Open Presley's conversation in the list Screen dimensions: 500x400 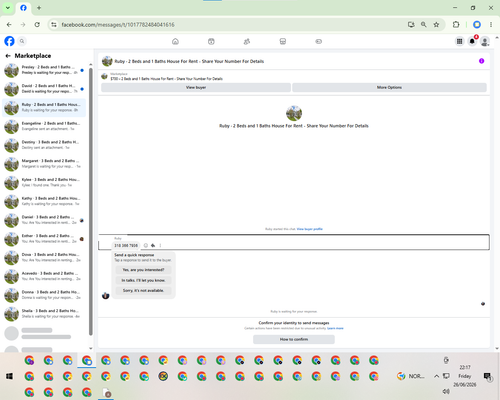[x=44, y=70]
